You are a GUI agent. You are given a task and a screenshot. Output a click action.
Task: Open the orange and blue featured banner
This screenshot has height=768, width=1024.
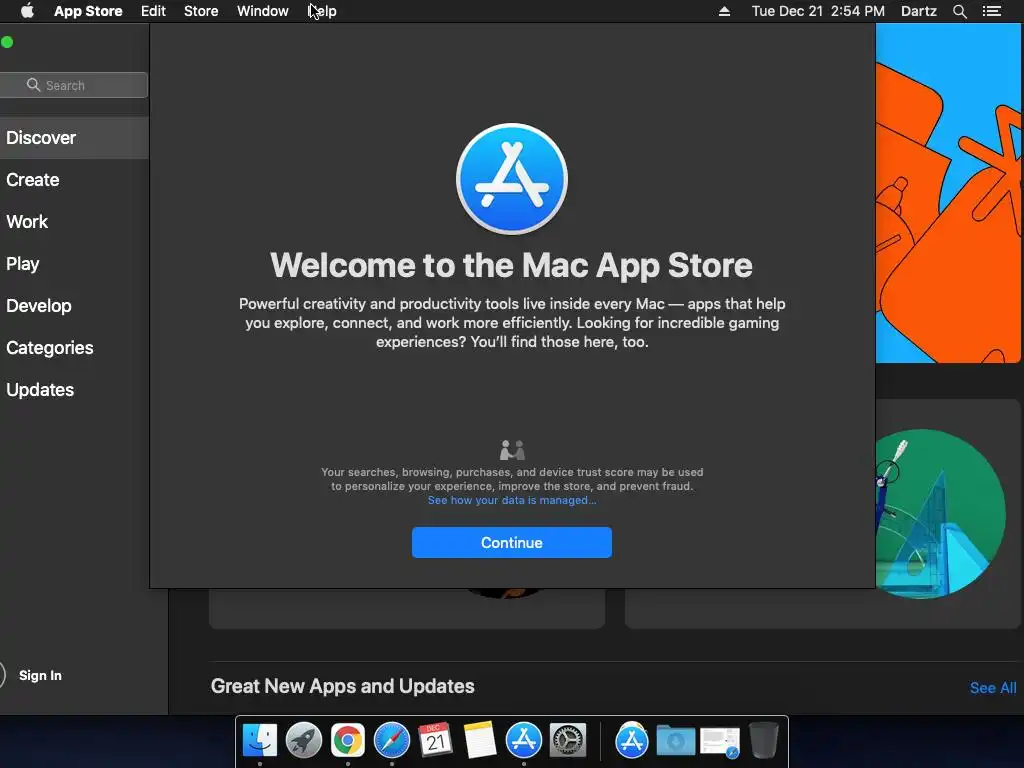coord(948,193)
